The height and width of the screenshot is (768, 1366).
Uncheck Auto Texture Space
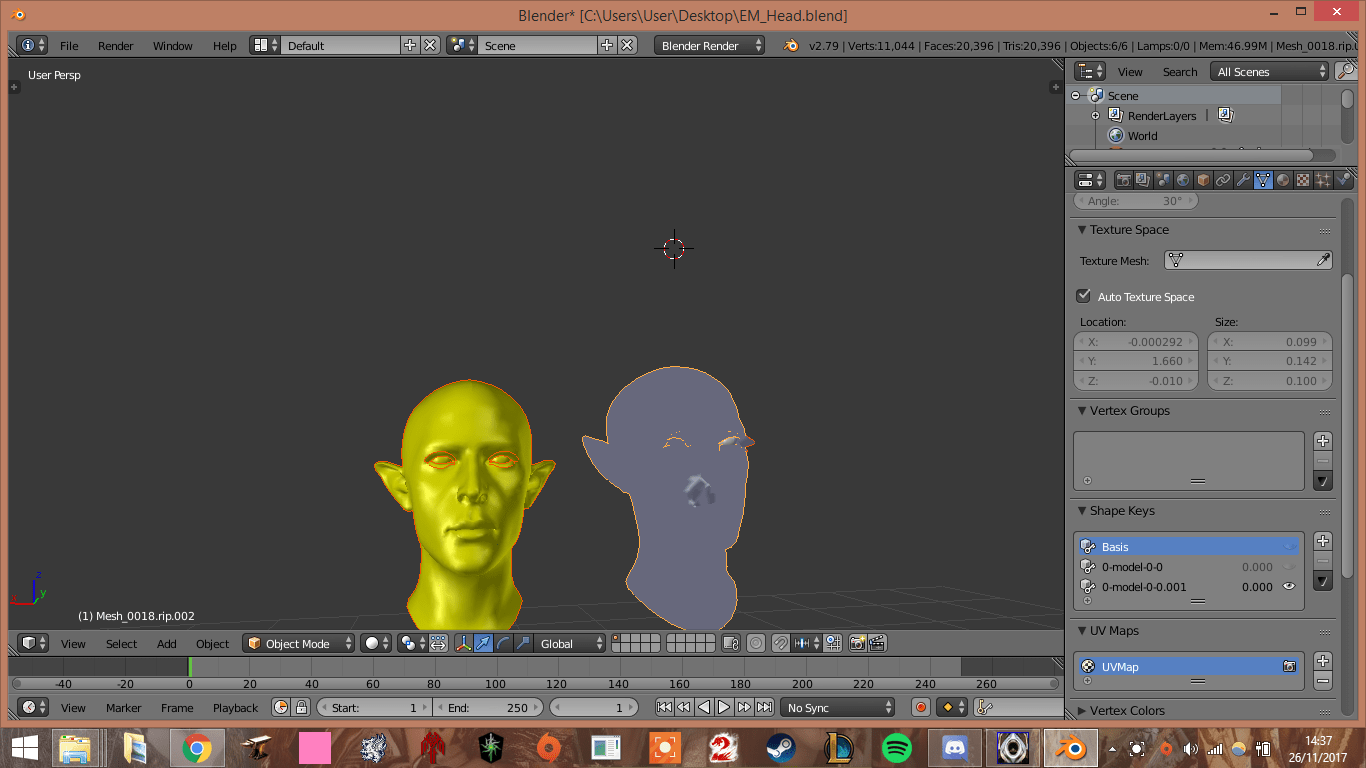[1084, 296]
